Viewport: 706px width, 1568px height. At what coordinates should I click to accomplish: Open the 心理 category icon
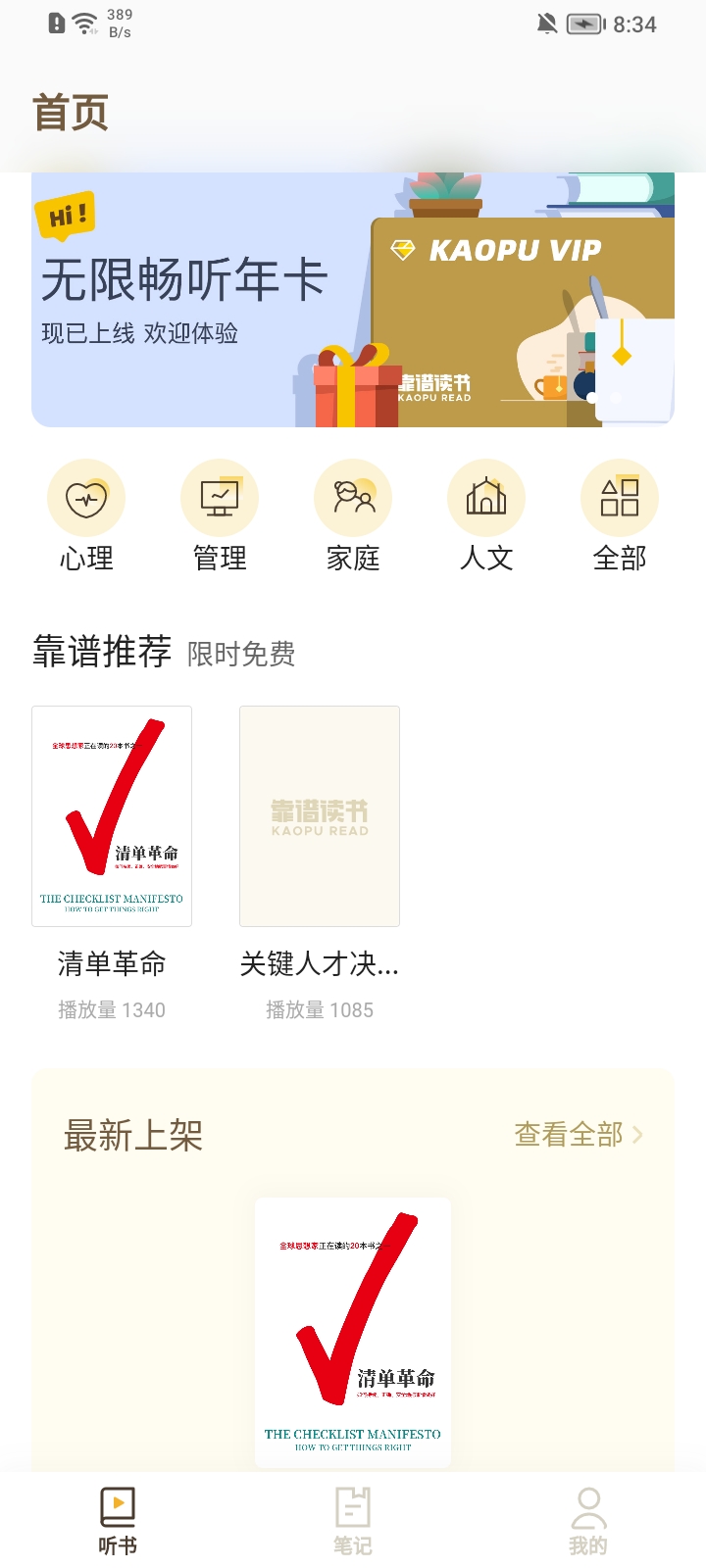pyautogui.click(x=86, y=499)
